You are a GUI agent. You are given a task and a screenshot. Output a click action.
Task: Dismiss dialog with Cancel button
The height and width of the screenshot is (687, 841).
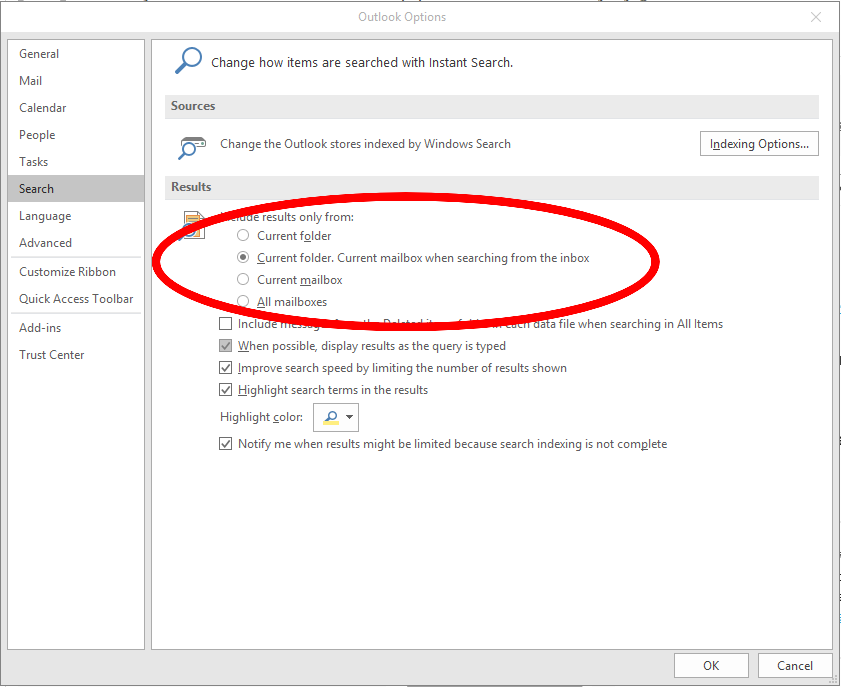click(x=795, y=666)
